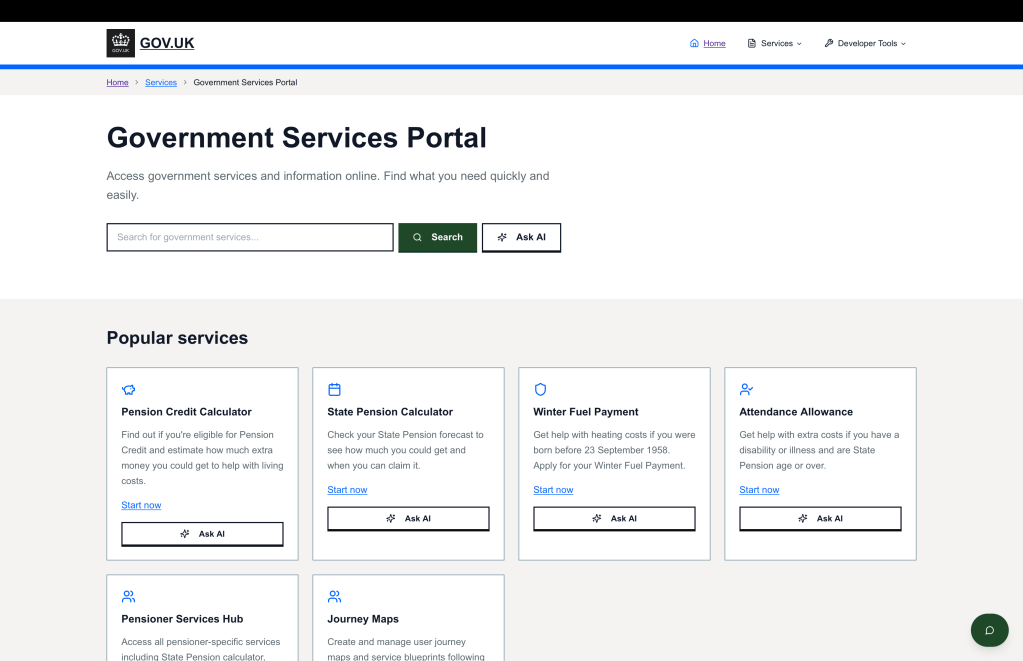Open the chat bubble in the corner
Image resolution: width=1023 pixels, height=661 pixels.
tap(989, 630)
